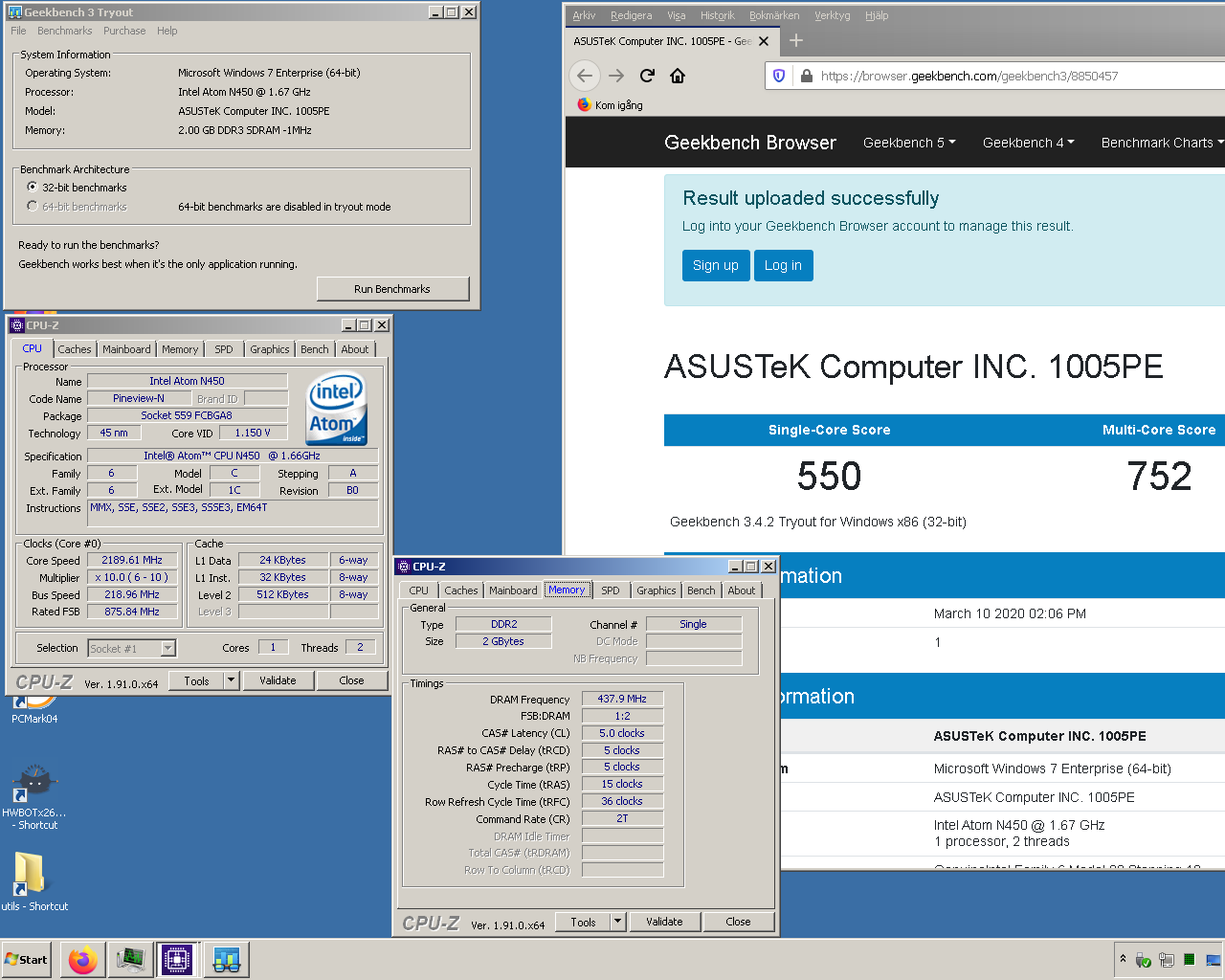
Task: Open Firefox from the taskbar
Action: 83,959
